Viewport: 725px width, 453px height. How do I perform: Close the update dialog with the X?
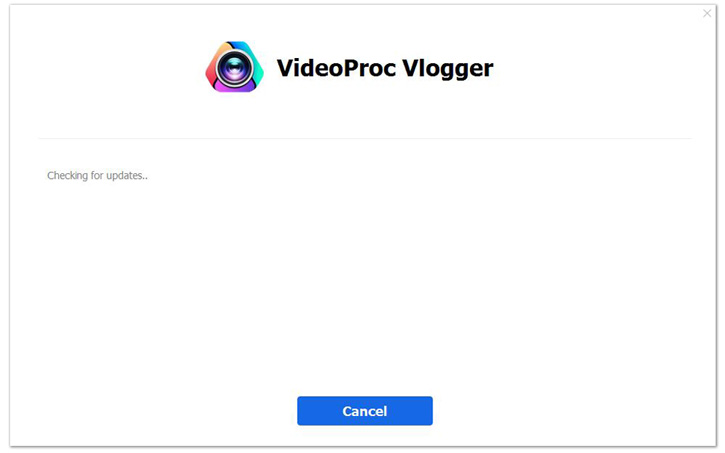pyautogui.click(x=707, y=14)
